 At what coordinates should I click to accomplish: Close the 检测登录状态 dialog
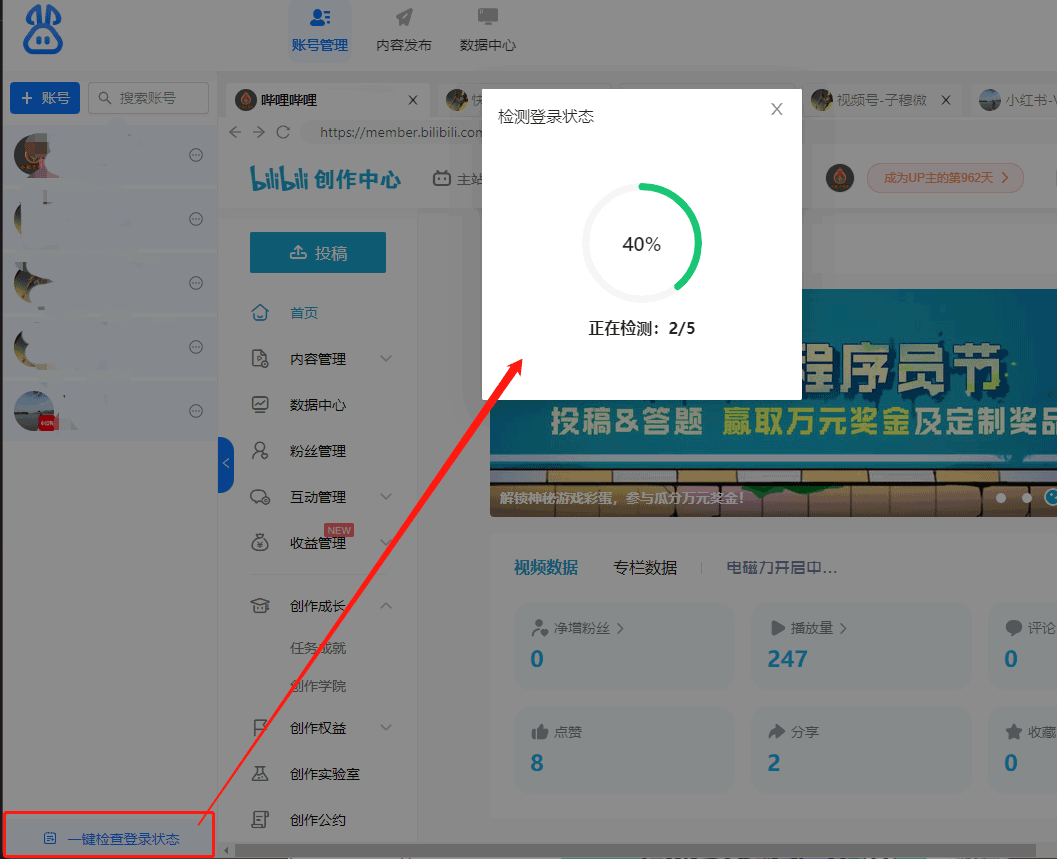click(777, 109)
